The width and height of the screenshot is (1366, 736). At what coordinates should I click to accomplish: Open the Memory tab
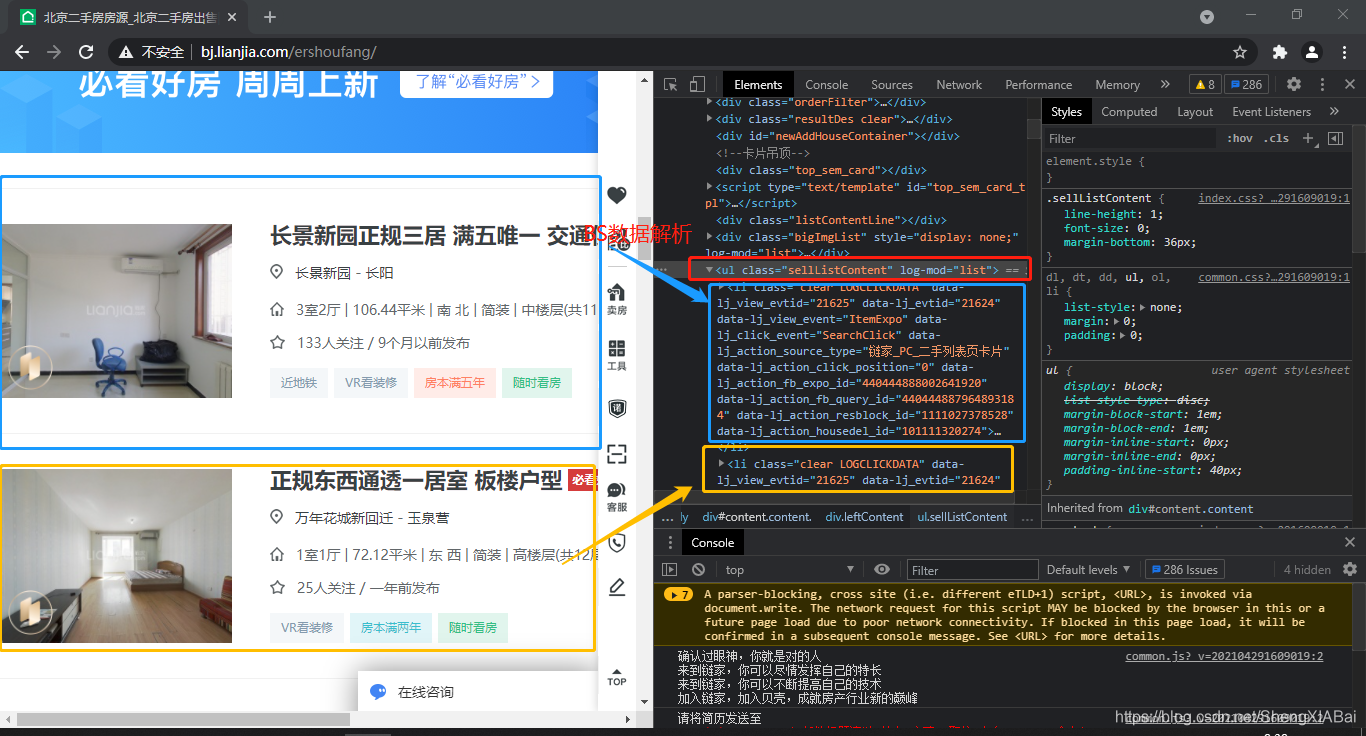pyautogui.click(x=1117, y=85)
